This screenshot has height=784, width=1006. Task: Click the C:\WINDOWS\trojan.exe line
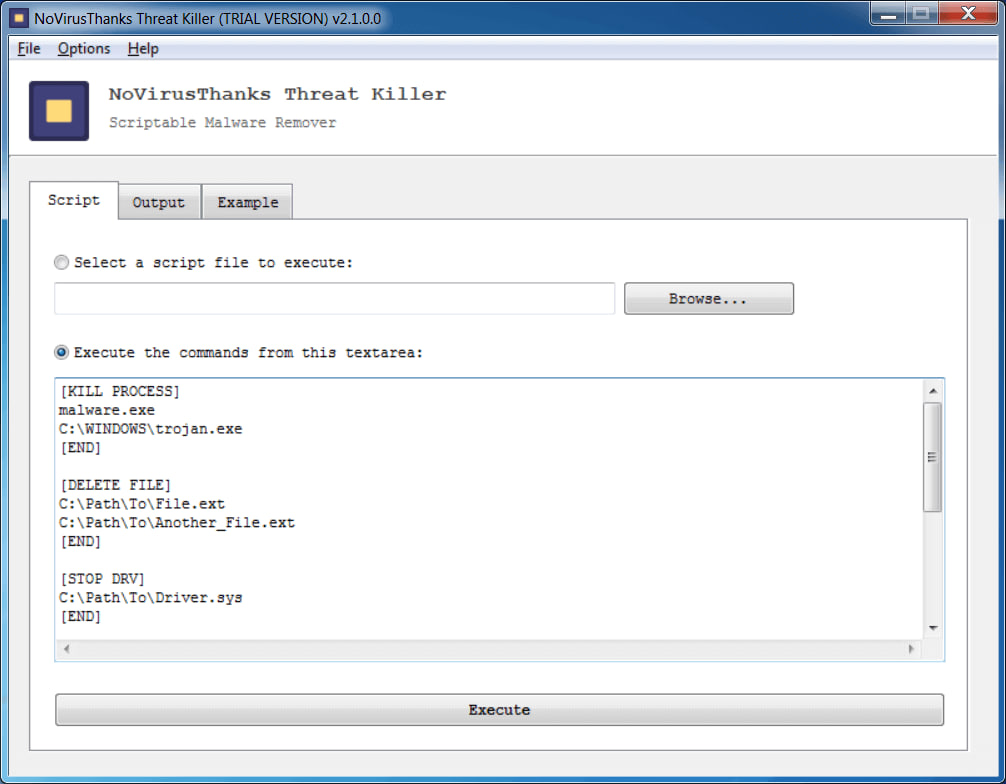[151, 429]
